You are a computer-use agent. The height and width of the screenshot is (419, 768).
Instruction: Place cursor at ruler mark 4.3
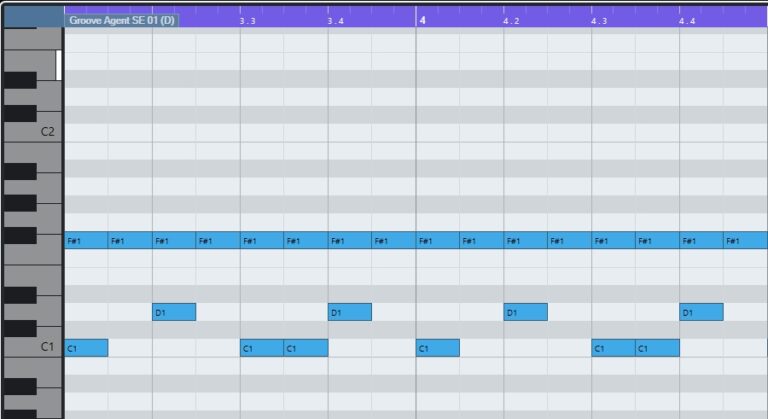599,20
